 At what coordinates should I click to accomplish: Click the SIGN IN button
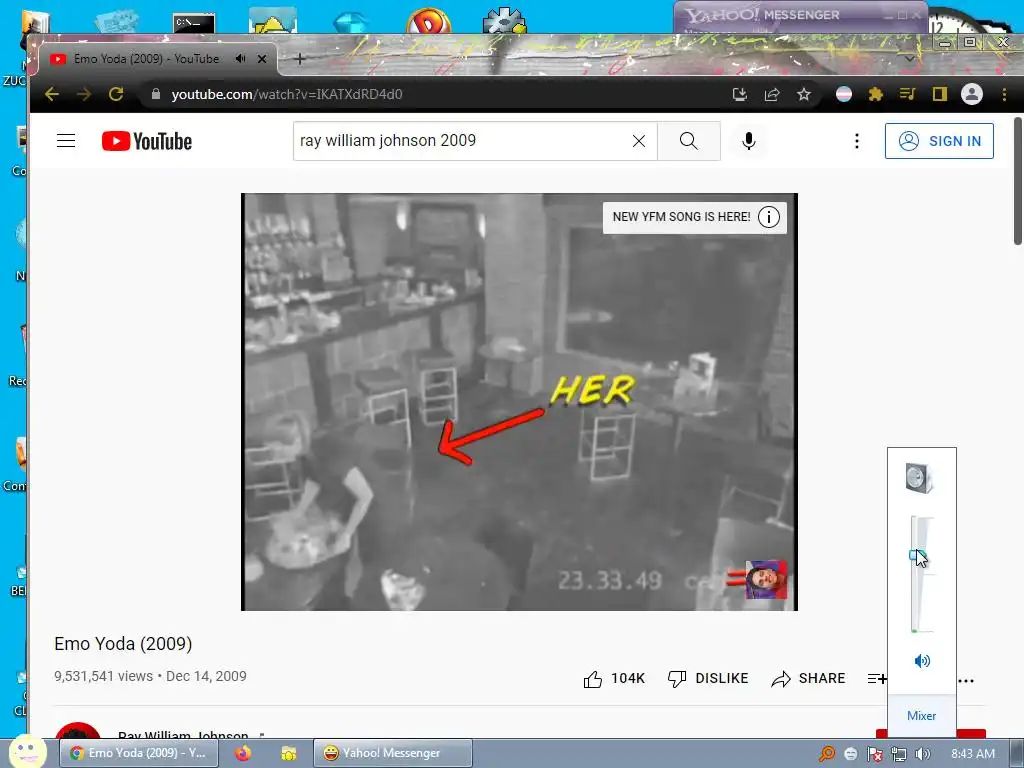tap(939, 140)
